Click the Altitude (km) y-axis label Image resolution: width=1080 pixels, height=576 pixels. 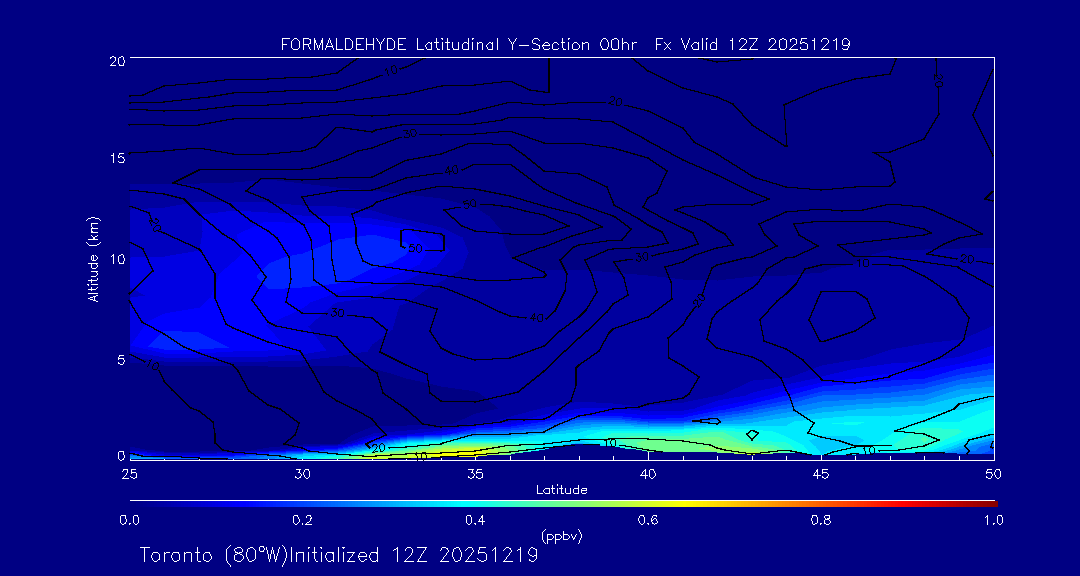(x=94, y=258)
